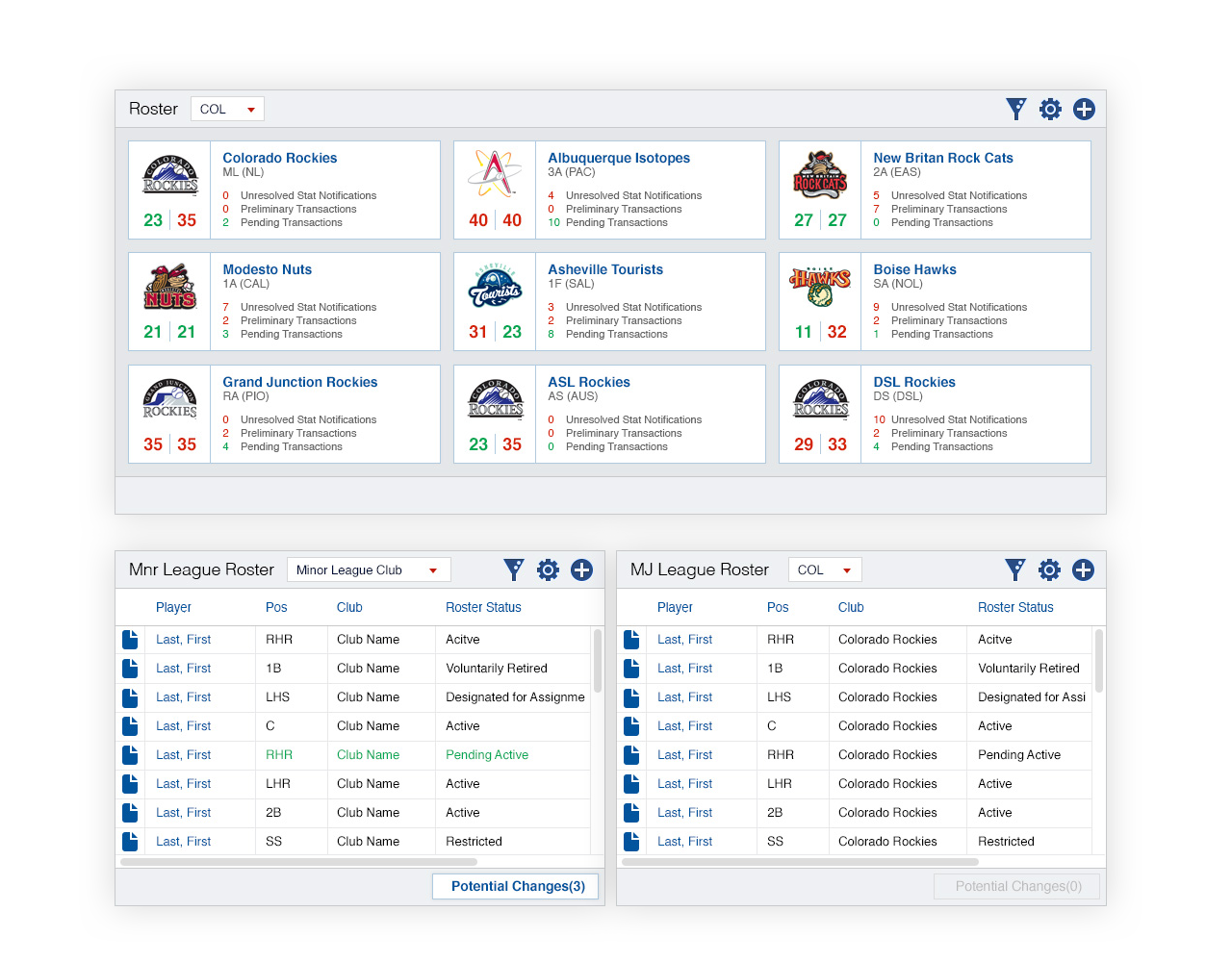Click the add plus icon in Roster panel
This screenshot has width=1232, height=962.
[x=1084, y=109]
